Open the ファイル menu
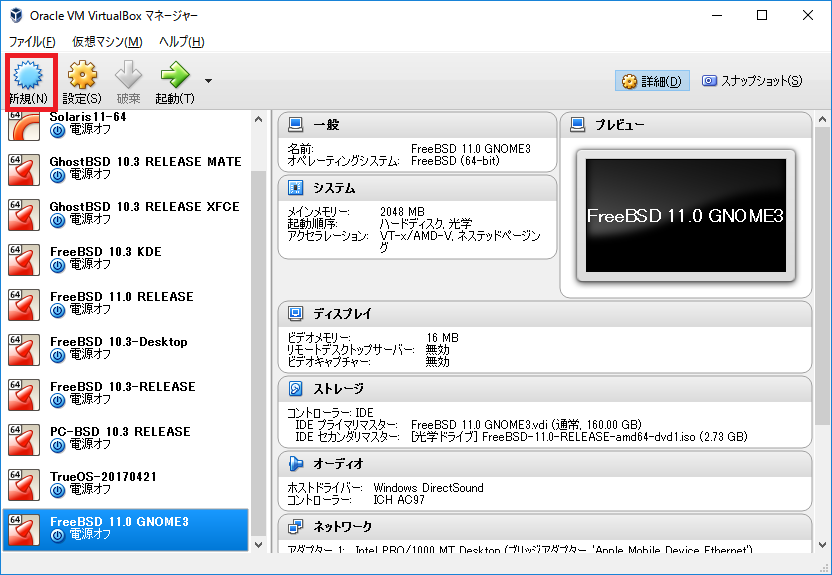The image size is (832, 575). 32,41
